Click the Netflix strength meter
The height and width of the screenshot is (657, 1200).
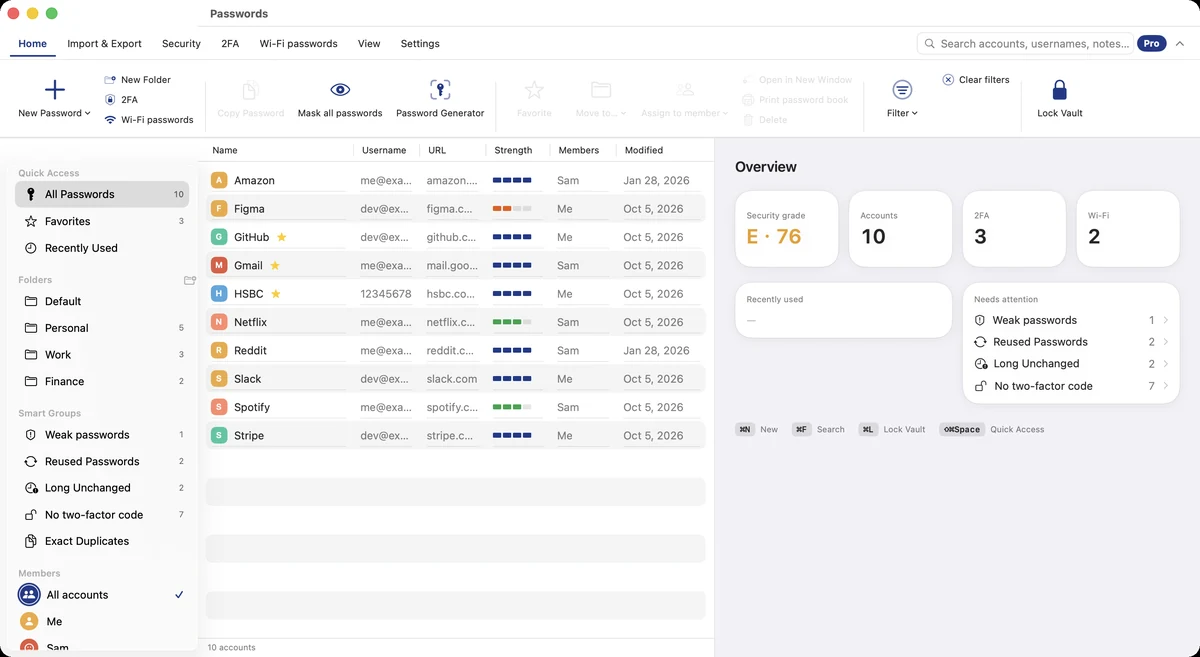point(512,322)
